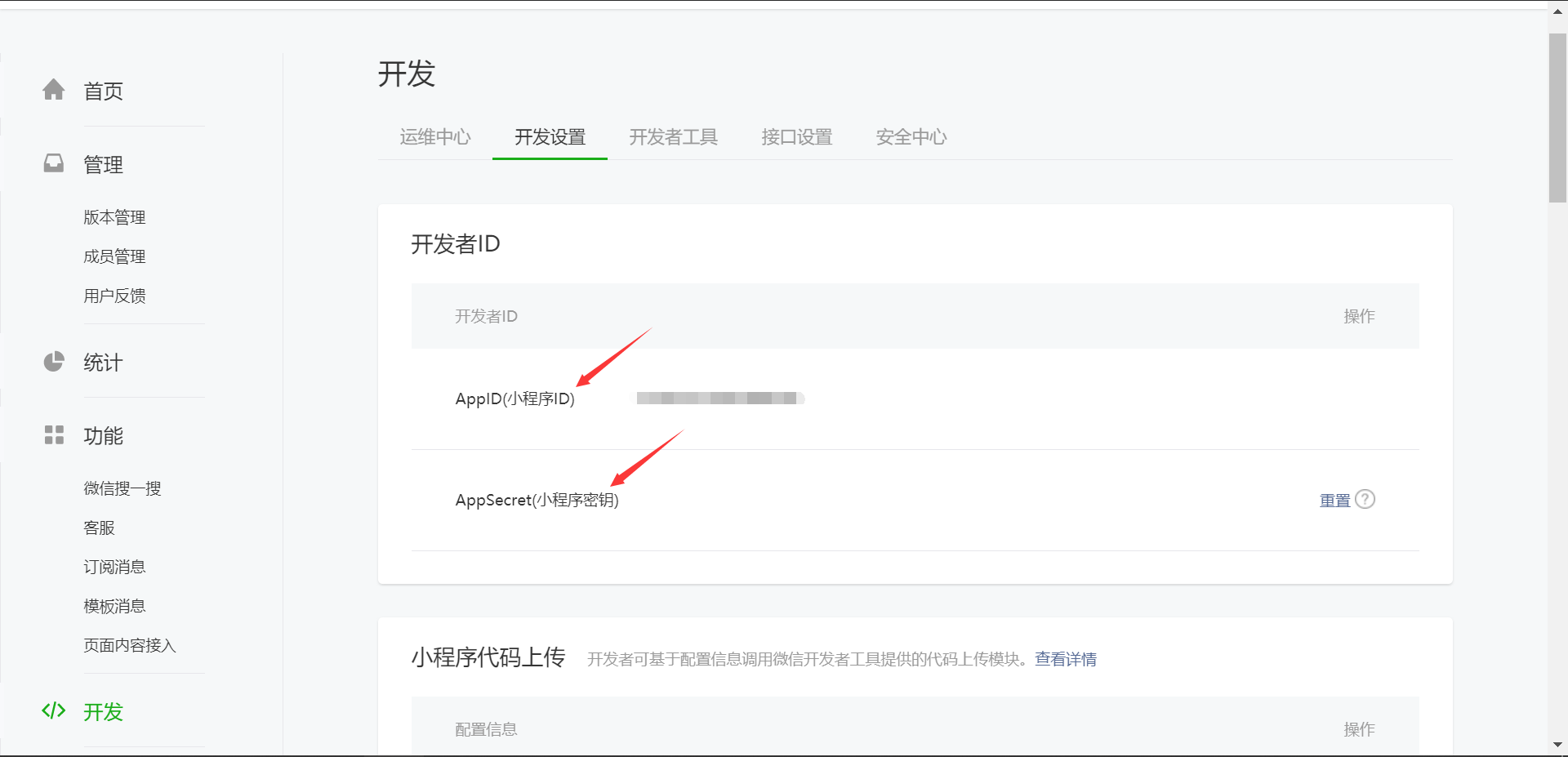The width and height of the screenshot is (1568, 757).
Task: Click the inbox icon beside 管理
Action: tap(53, 163)
